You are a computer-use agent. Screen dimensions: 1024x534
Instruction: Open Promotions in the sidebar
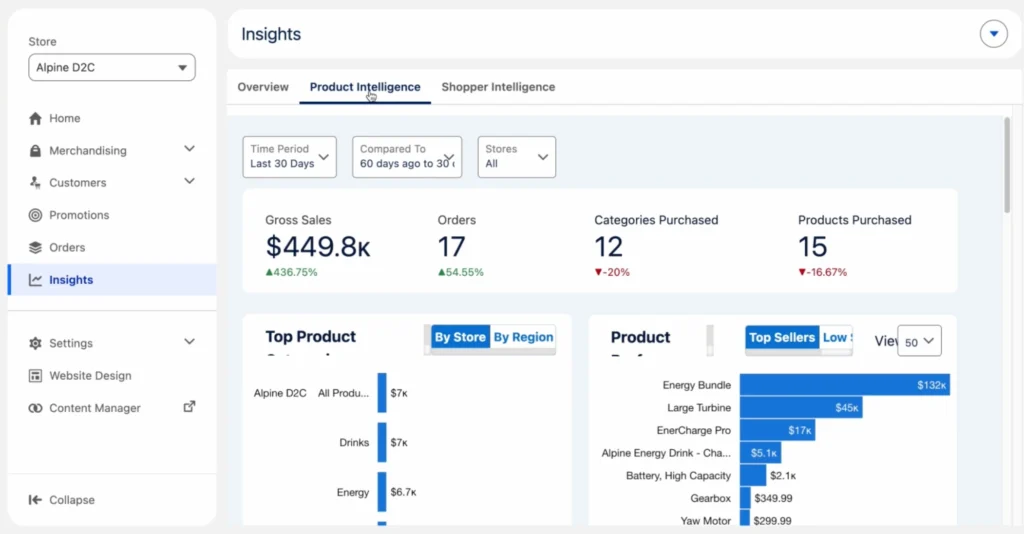tap(79, 215)
